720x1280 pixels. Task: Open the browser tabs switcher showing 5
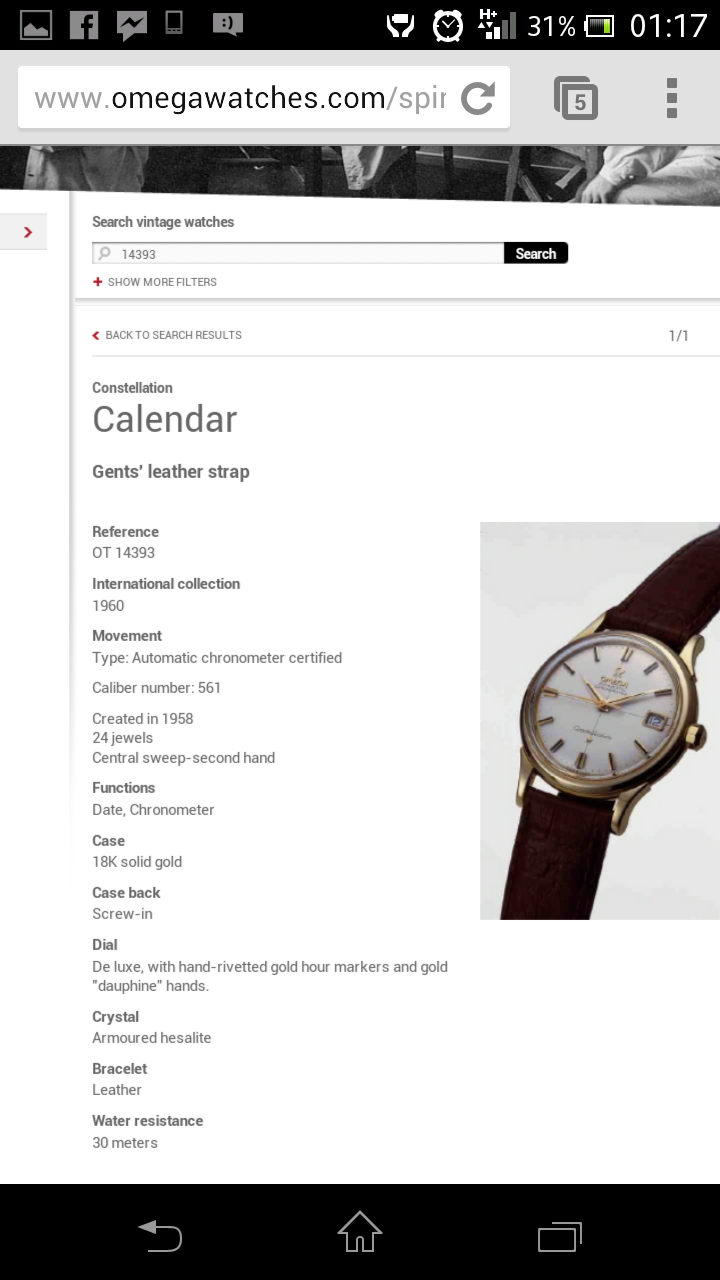(x=576, y=98)
